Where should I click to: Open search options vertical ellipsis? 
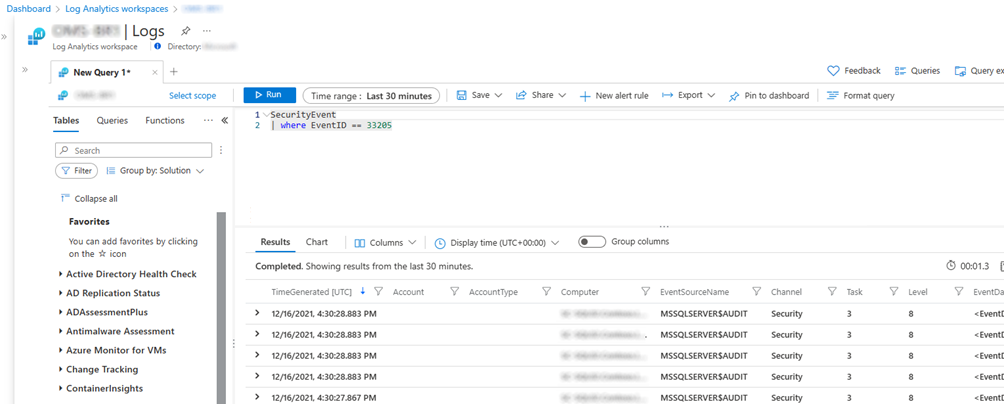(x=221, y=150)
